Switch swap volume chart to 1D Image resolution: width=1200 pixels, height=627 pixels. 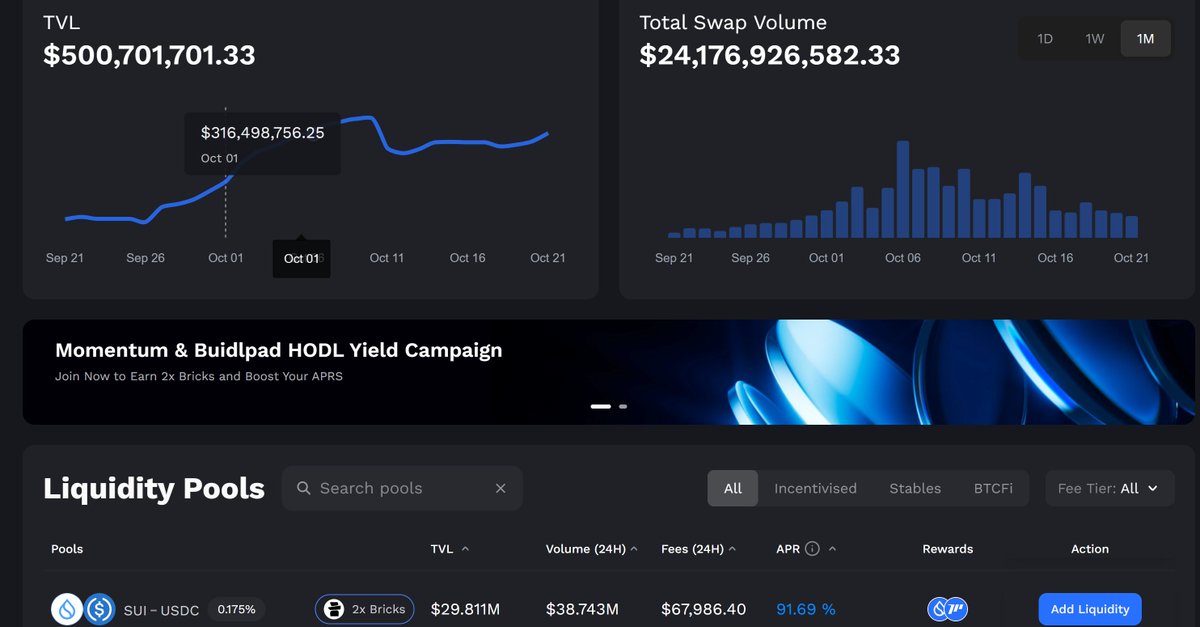tap(1045, 39)
